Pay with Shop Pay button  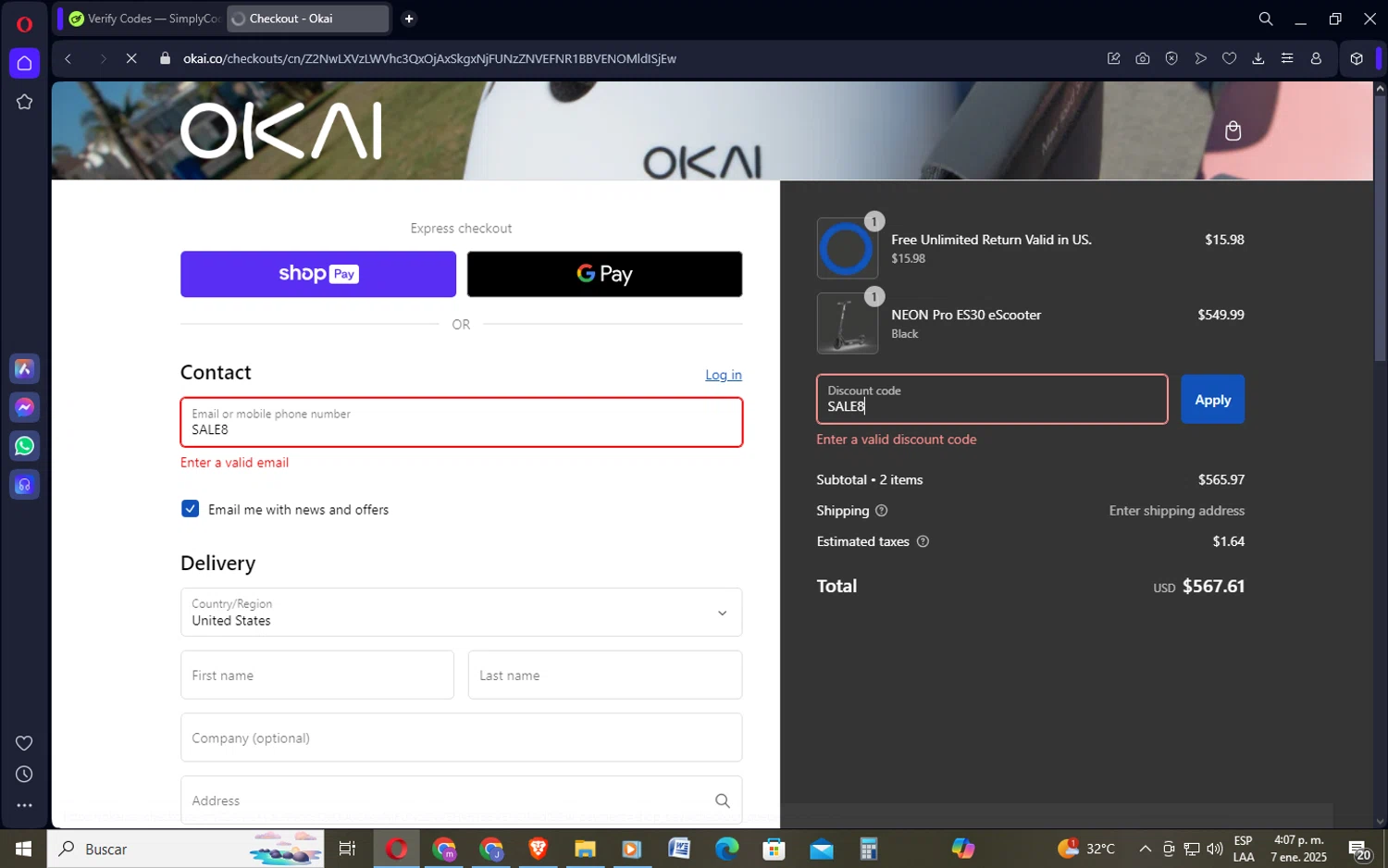tap(318, 274)
